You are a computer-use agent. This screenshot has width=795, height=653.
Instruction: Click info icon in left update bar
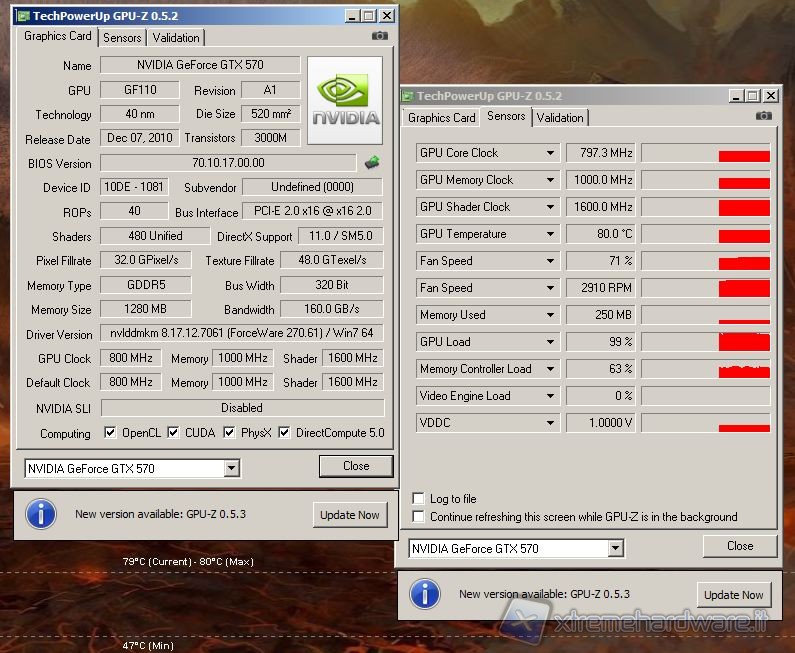40,514
